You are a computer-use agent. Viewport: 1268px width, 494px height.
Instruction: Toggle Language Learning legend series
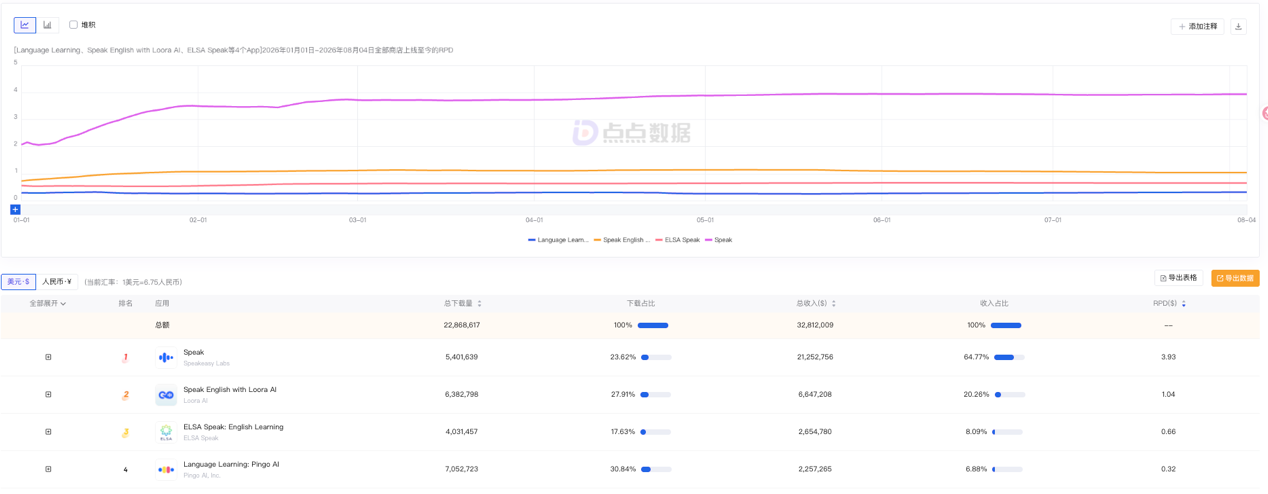coord(558,240)
